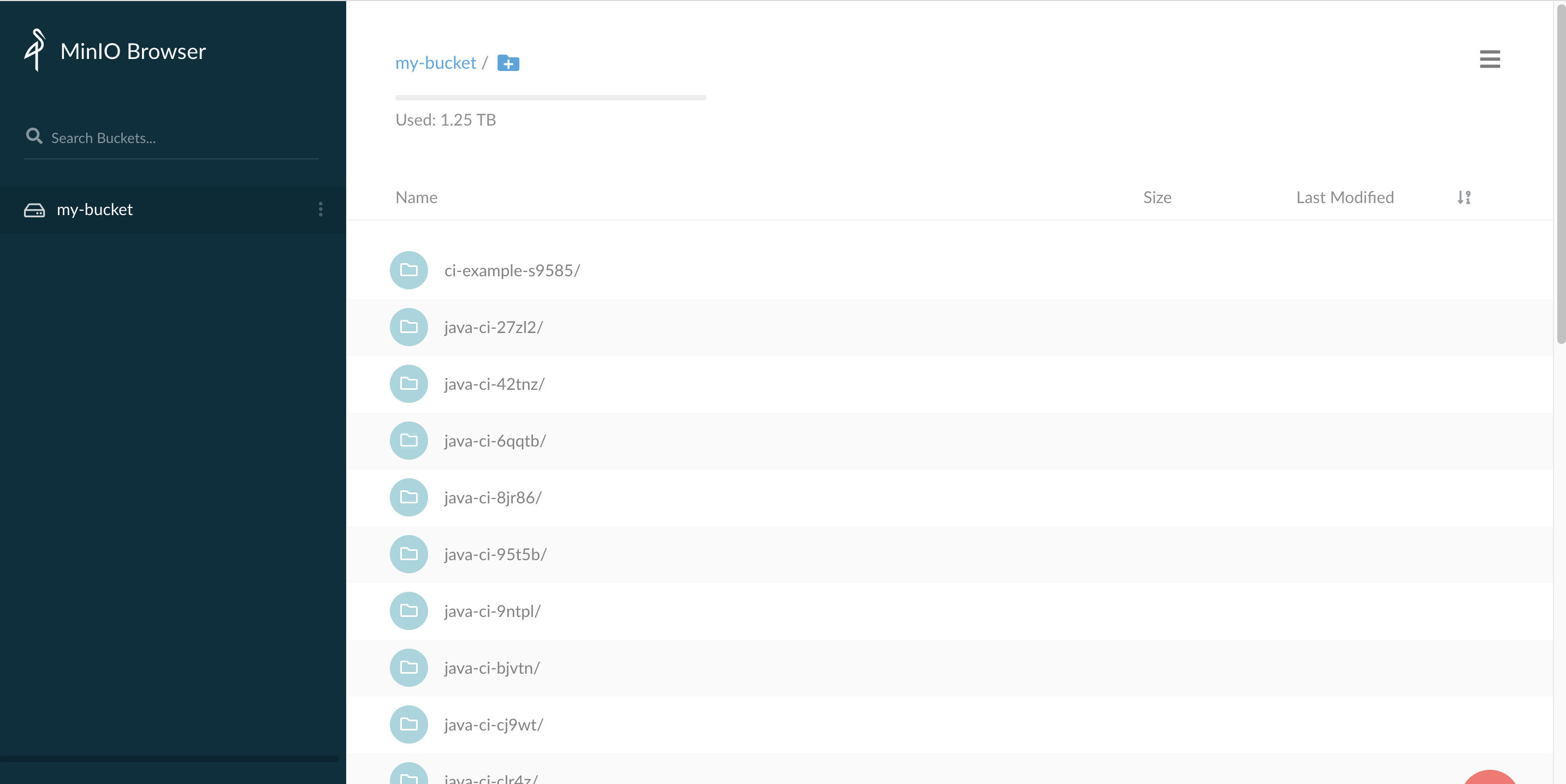The image size is (1566, 784).
Task: Click the folder icon beside java-ci-27zl2
Action: coord(408,327)
